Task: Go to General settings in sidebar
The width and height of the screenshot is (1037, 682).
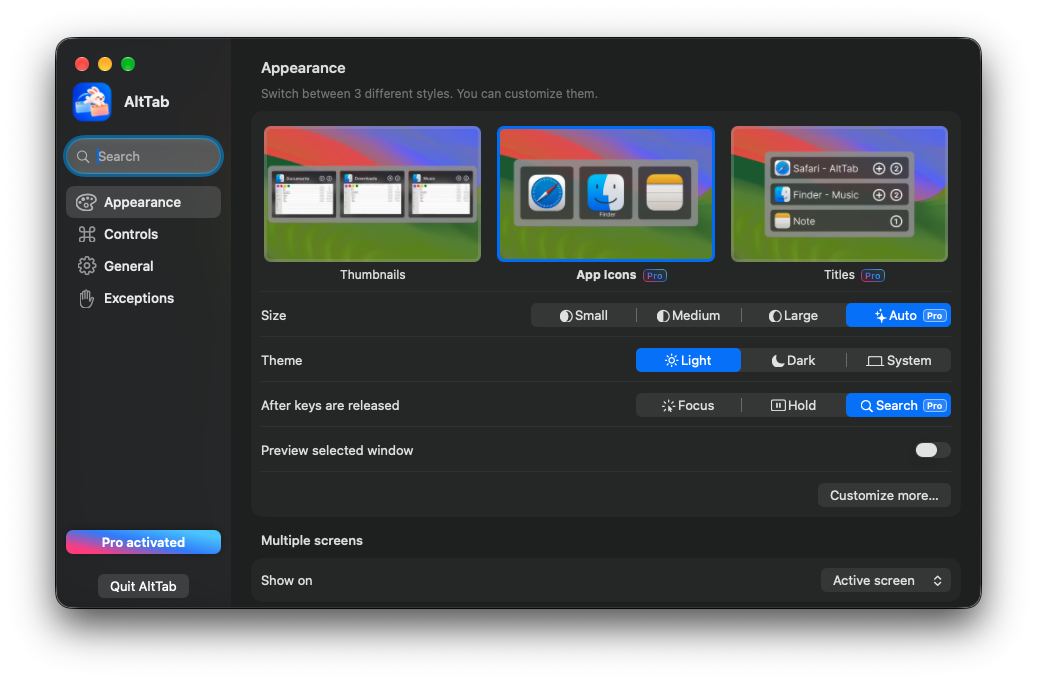Action: click(x=144, y=266)
